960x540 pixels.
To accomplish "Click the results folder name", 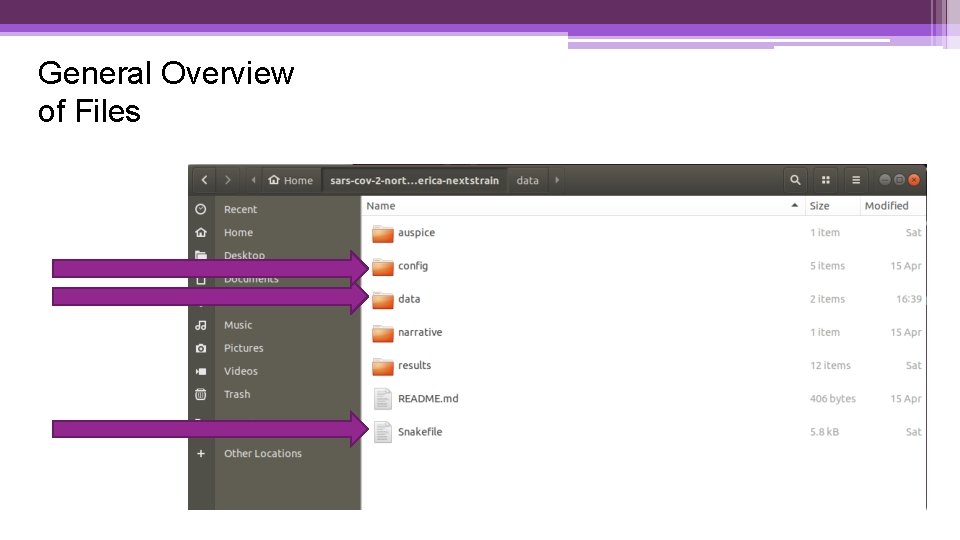I will 414,365.
